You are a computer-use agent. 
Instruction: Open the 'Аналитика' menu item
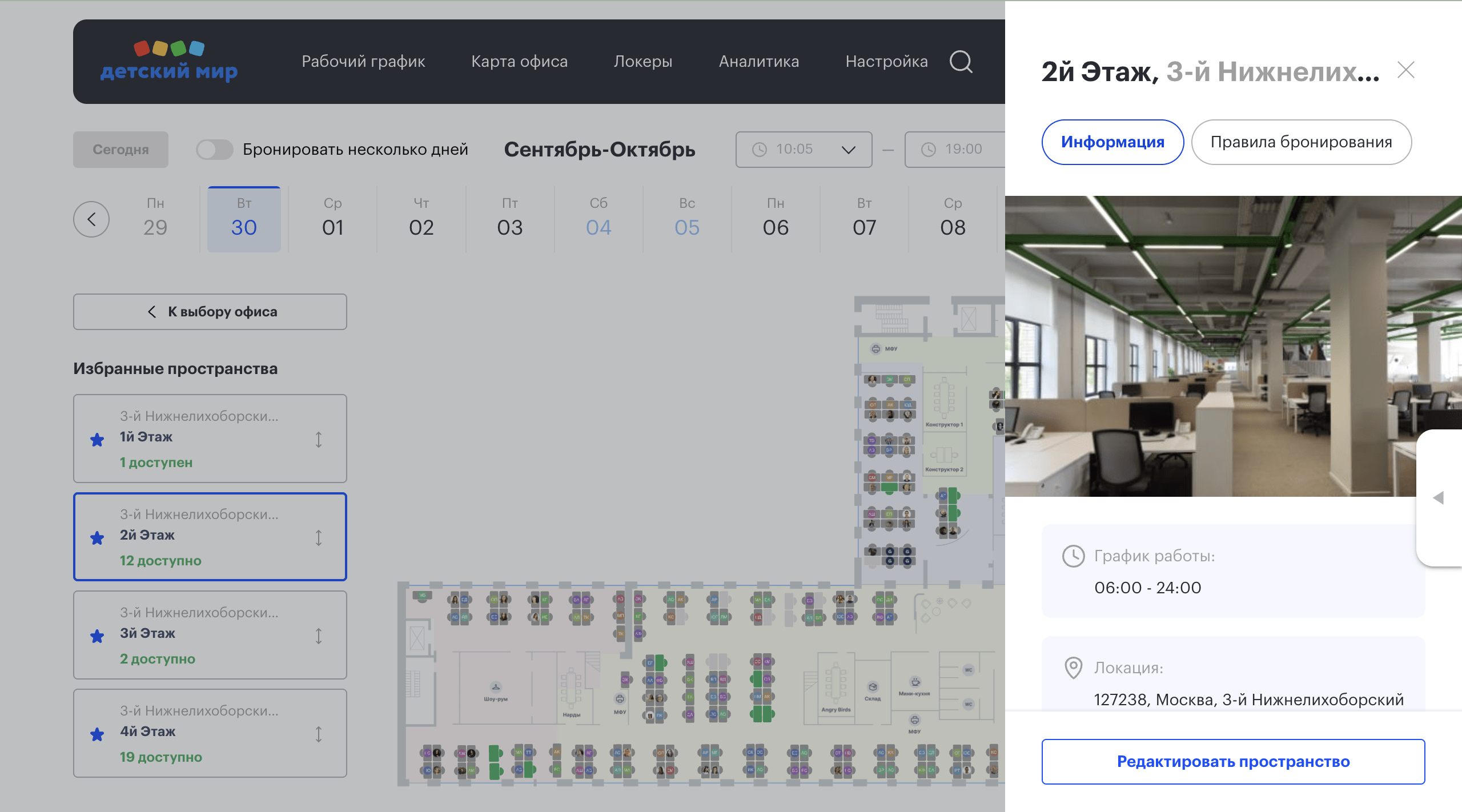click(758, 62)
